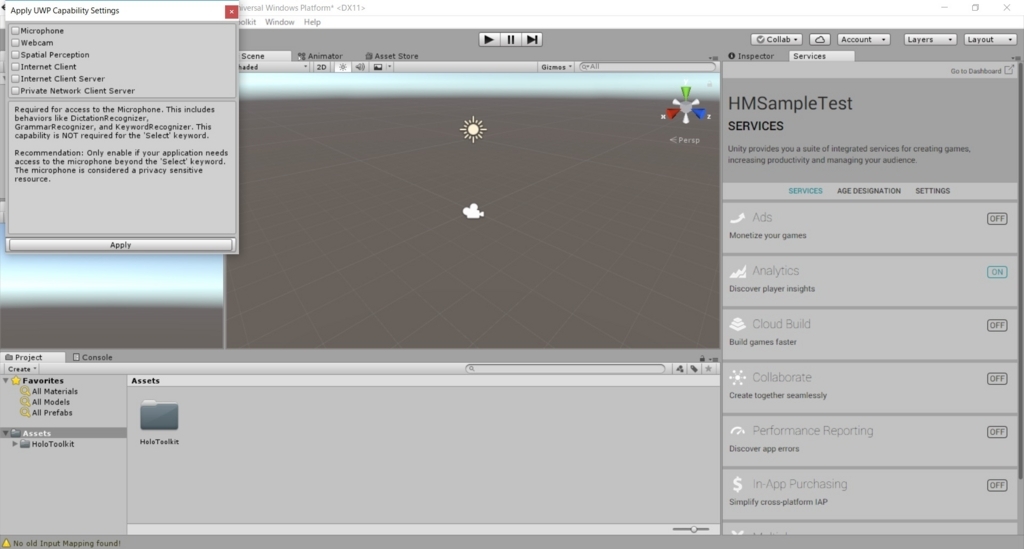This screenshot has width=1024, height=549.
Task: Open the AGE DESIGNATION services tab
Action: click(869, 191)
